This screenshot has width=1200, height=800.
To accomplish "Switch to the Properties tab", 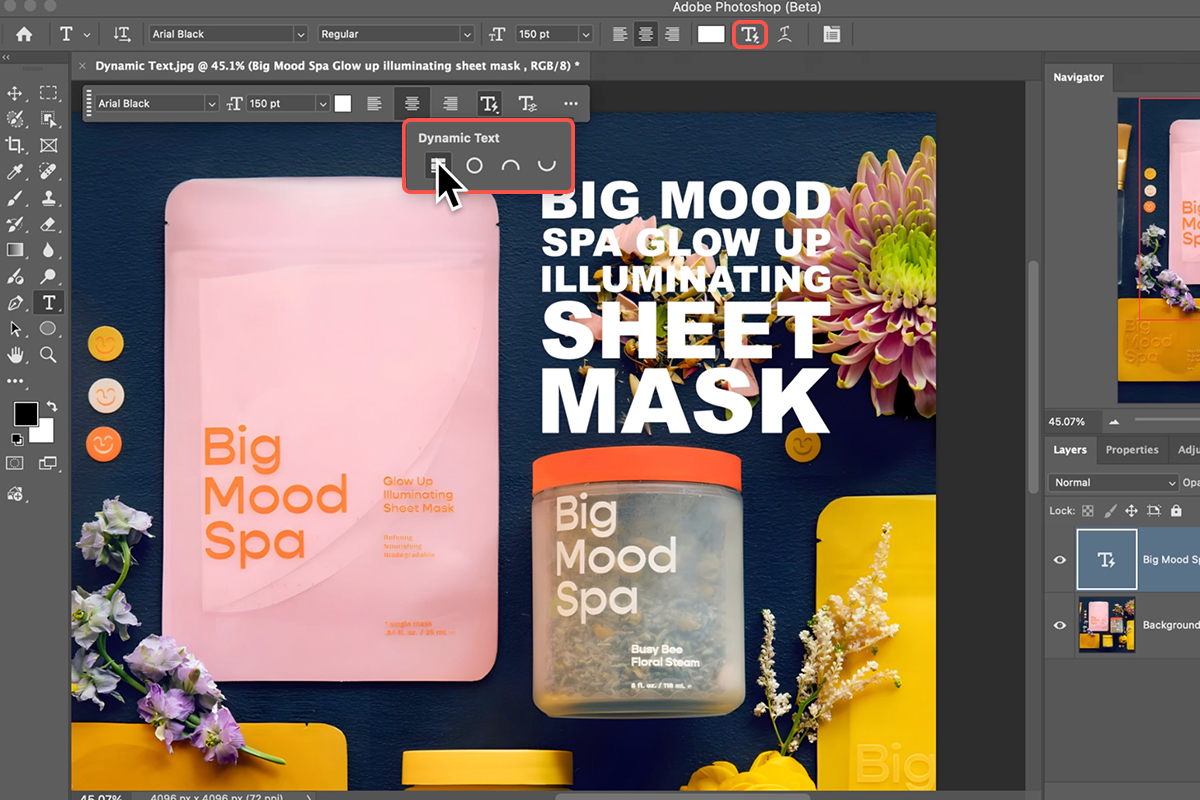I will [1132, 450].
